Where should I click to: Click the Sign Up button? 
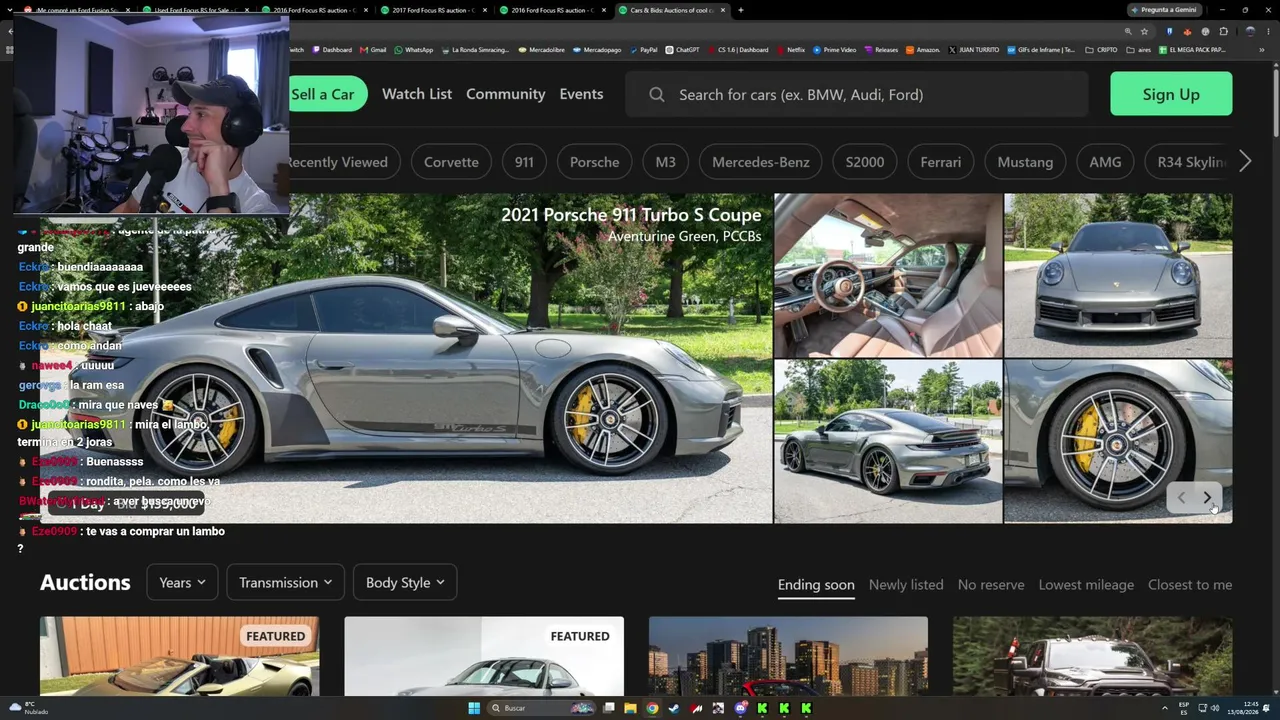click(1171, 94)
